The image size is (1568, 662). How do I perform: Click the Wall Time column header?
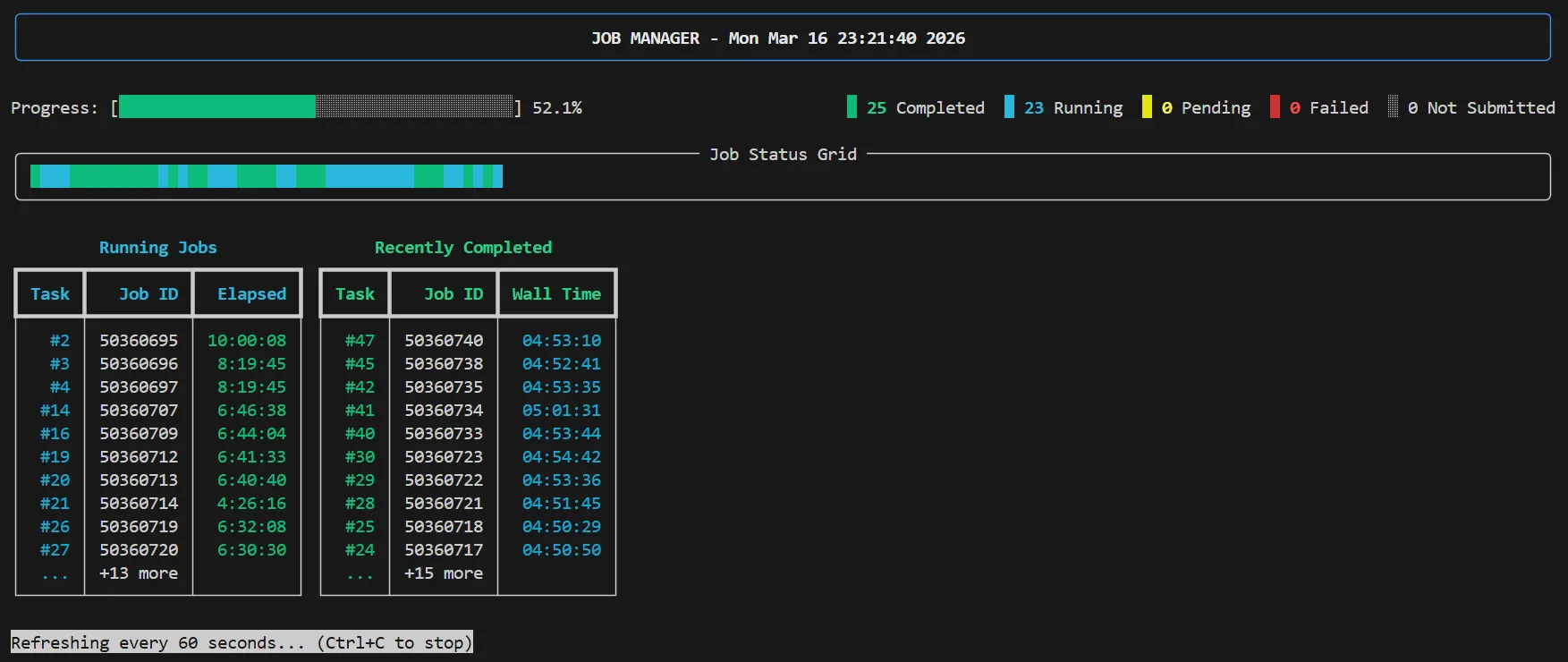pyautogui.click(x=556, y=294)
